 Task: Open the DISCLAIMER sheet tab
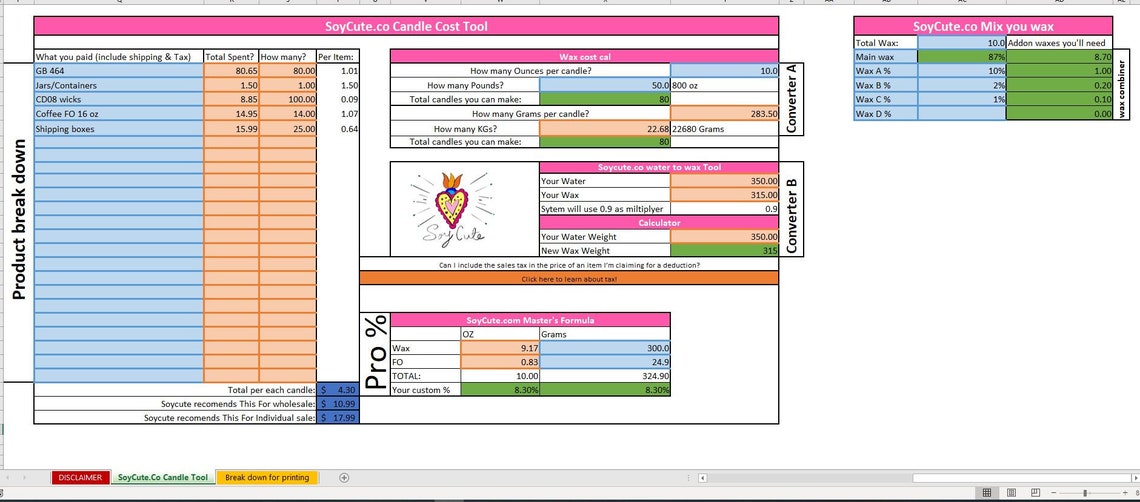click(x=80, y=477)
